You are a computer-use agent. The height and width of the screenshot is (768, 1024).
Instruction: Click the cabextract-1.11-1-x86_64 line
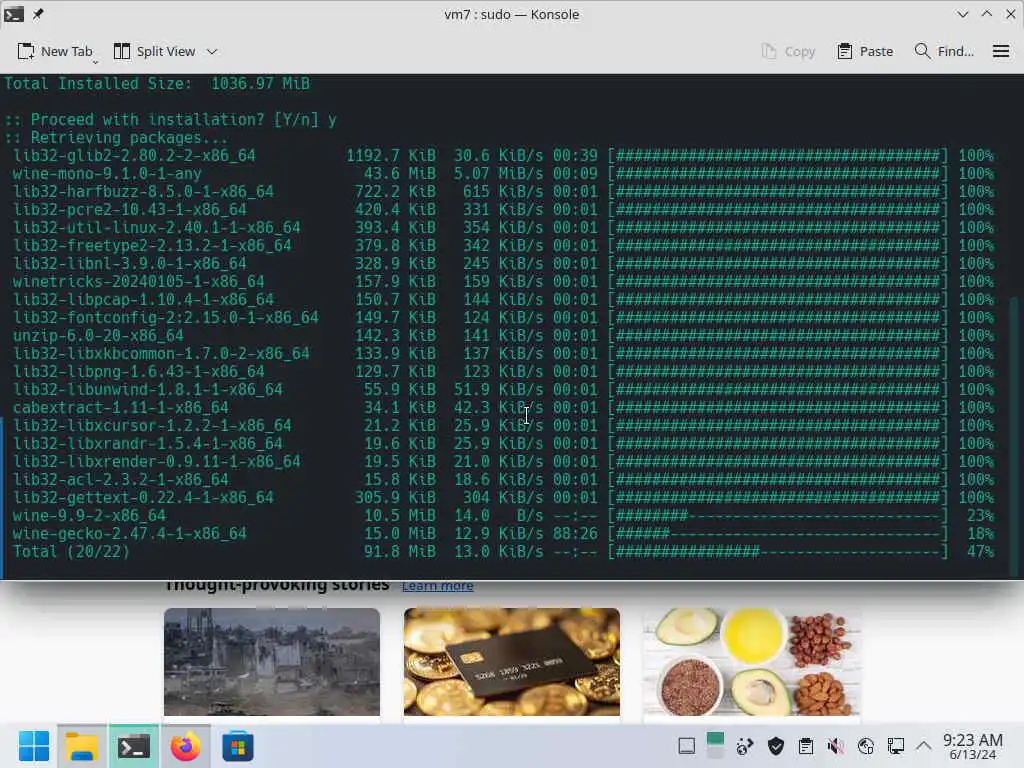pyautogui.click(x=504, y=408)
